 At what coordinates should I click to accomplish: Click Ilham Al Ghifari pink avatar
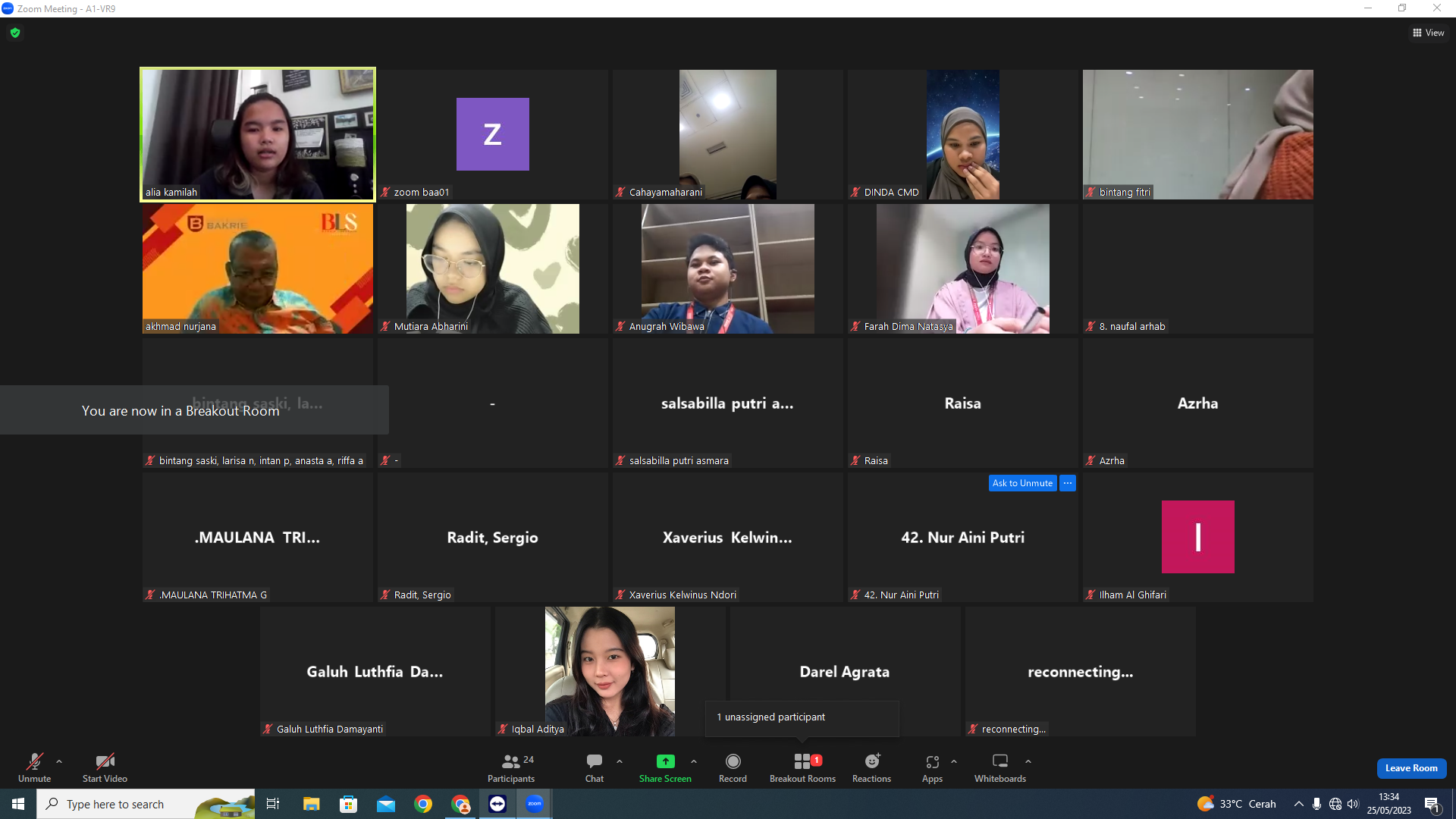[1198, 537]
